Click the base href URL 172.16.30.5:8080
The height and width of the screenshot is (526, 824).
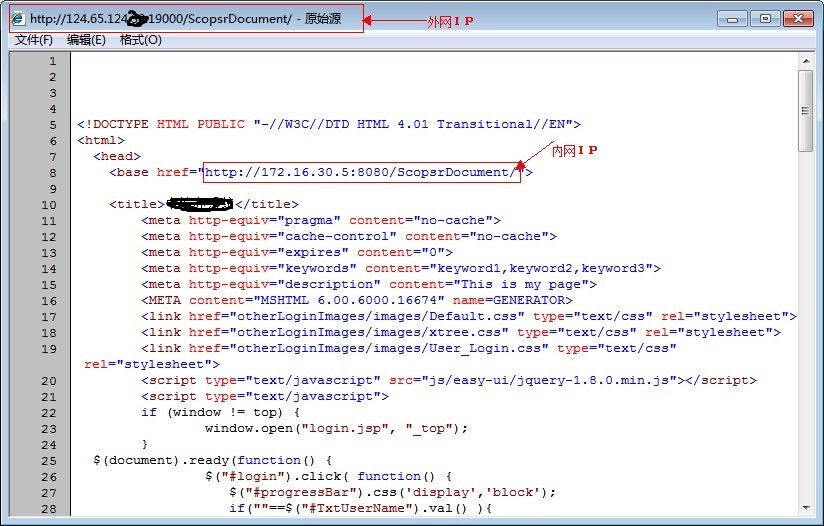361,172
